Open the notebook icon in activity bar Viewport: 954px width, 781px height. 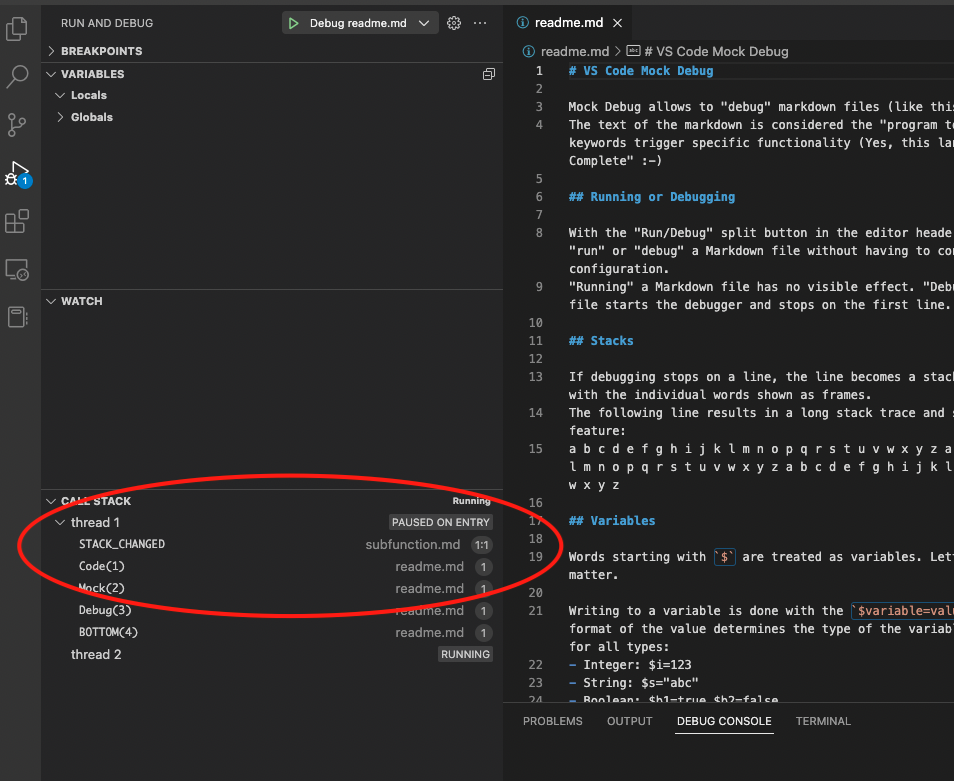(17, 317)
